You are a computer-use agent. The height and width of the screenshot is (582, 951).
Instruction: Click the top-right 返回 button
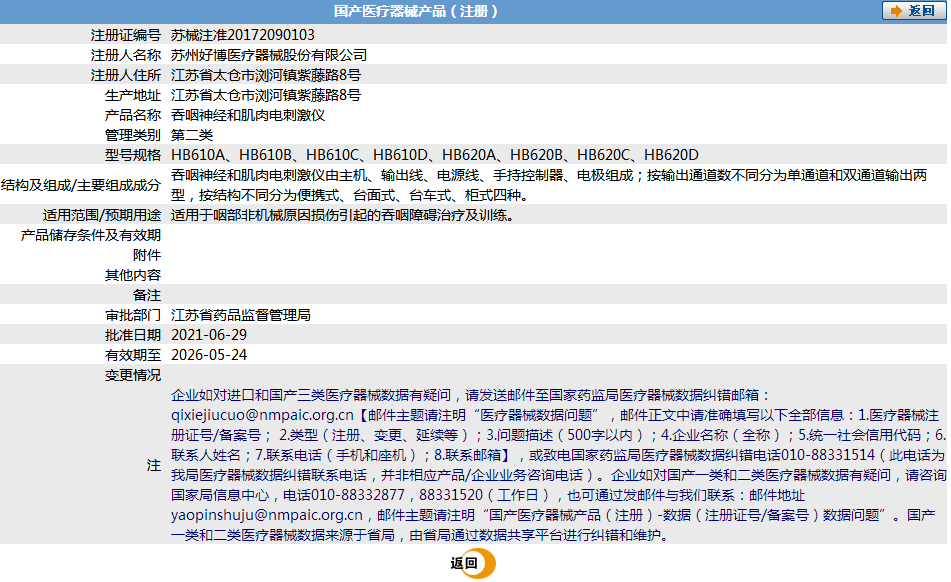(914, 11)
